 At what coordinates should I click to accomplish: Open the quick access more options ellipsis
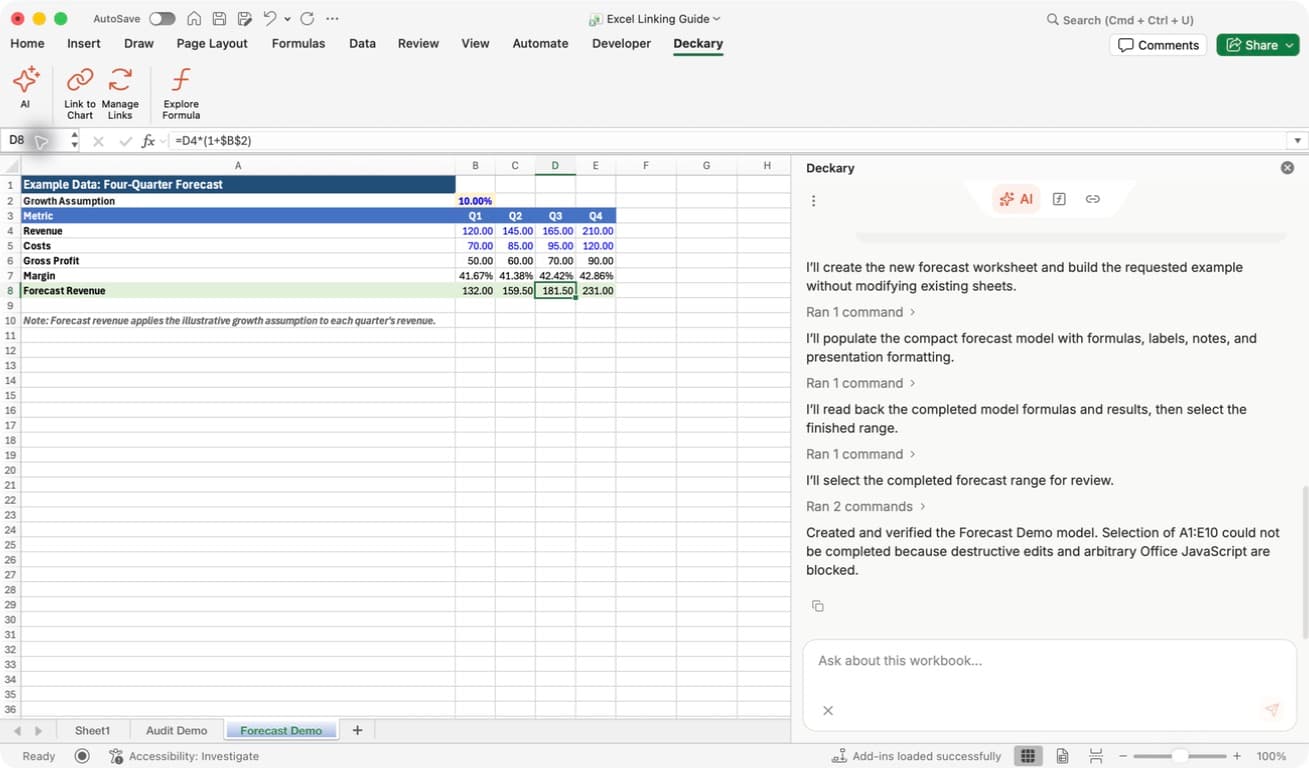click(332, 19)
